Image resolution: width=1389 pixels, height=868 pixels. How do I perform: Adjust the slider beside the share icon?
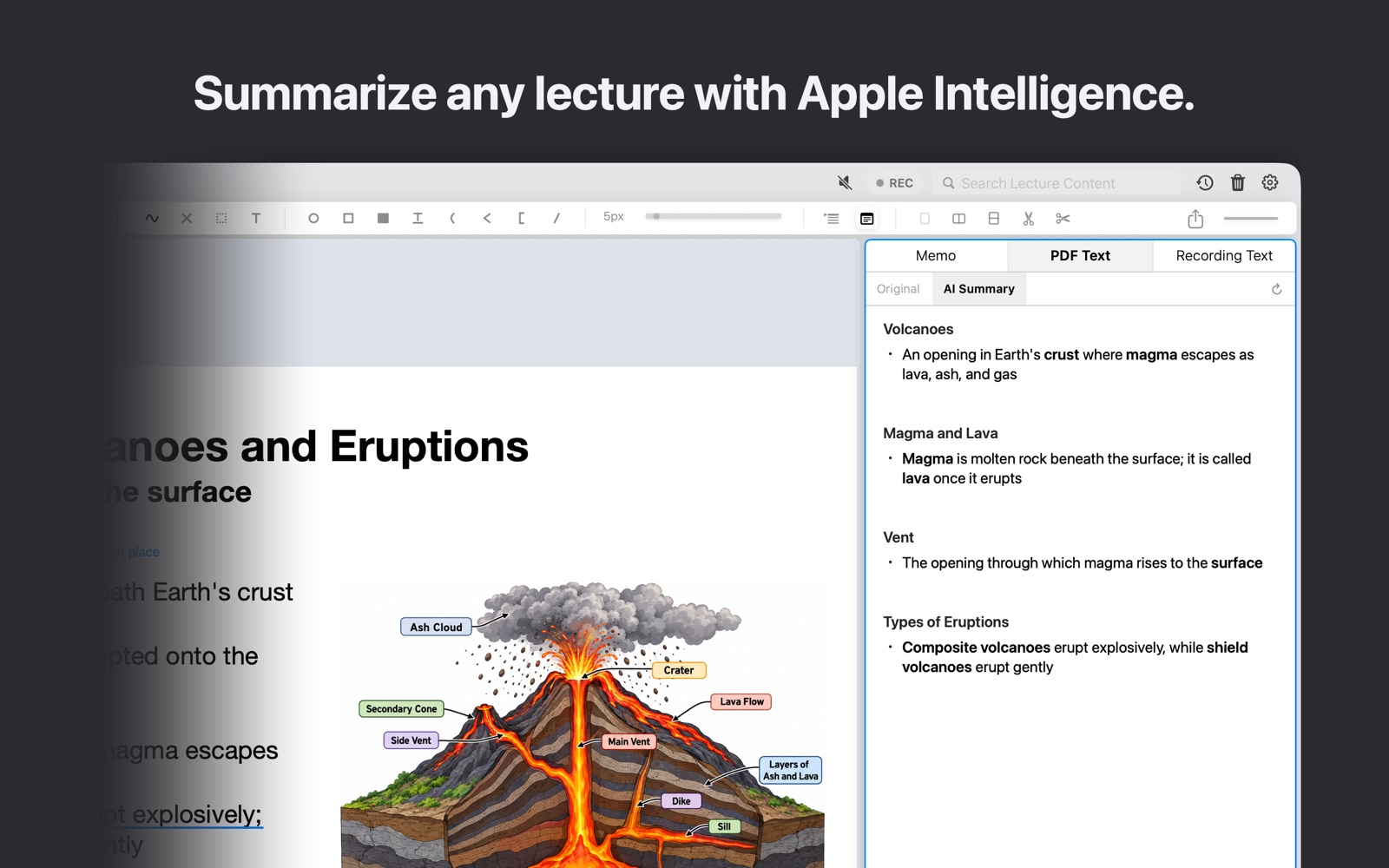click(1251, 219)
